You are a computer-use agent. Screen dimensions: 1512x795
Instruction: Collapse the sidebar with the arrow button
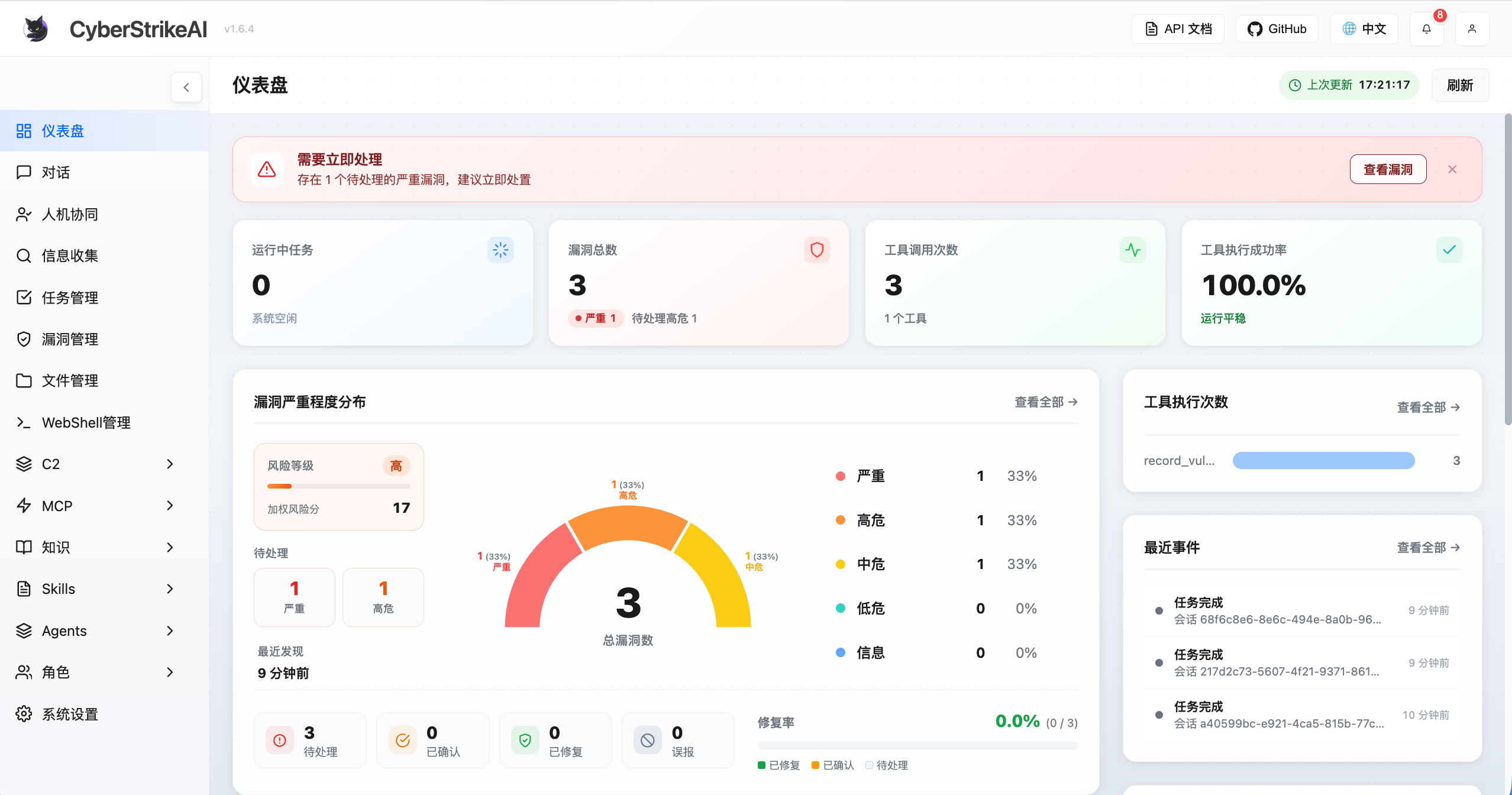[x=186, y=88]
